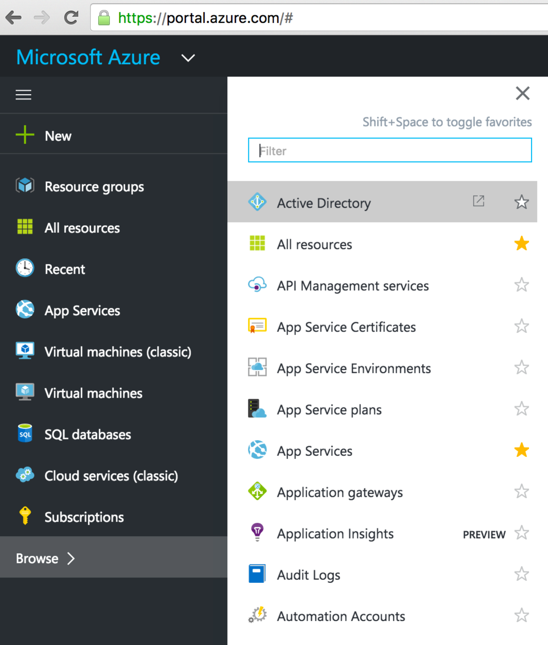The width and height of the screenshot is (548, 645).
Task: Click the SQL databases icon
Action: (x=25, y=433)
